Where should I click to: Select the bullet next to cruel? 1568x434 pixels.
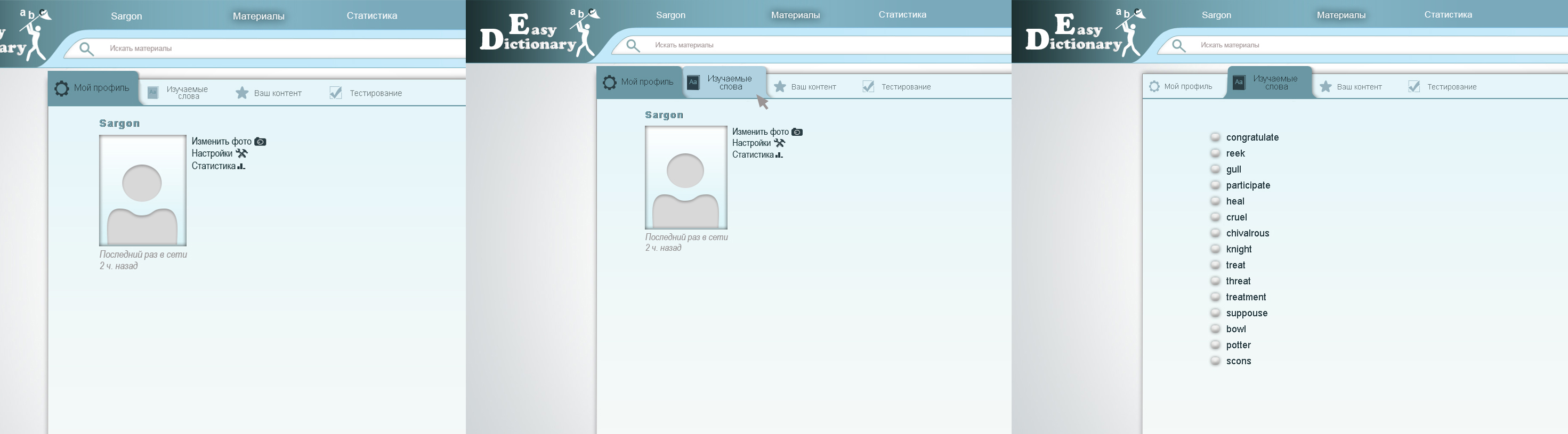pyautogui.click(x=1216, y=216)
